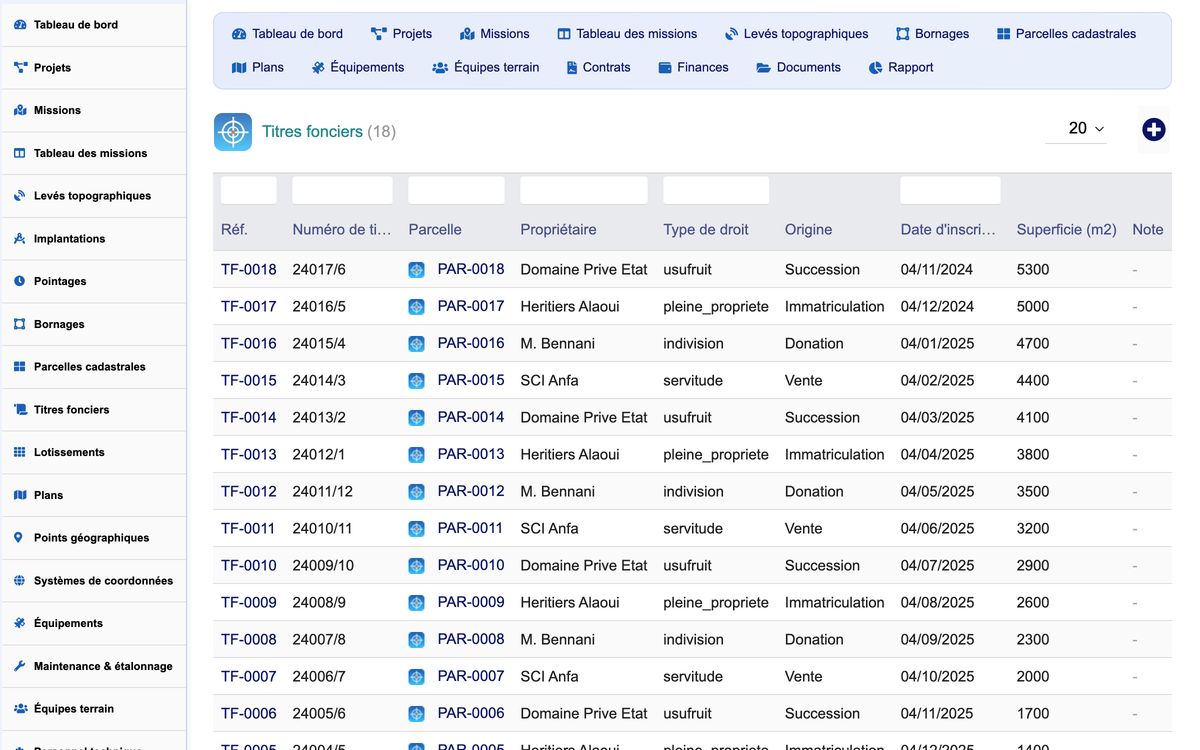The height and width of the screenshot is (750, 1200).
Task: Switch to Rapport top navigation tab
Action: click(x=901, y=68)
